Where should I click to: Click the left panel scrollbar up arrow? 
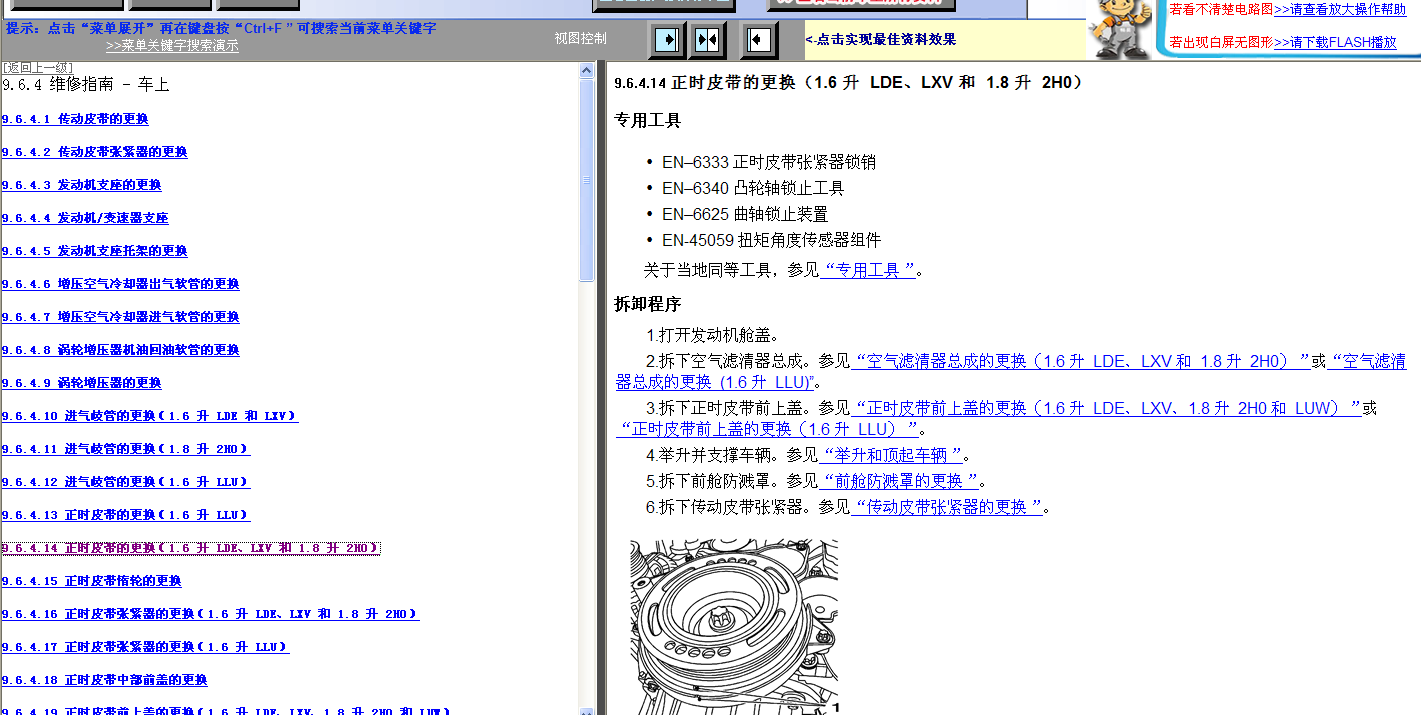[588, 71]
